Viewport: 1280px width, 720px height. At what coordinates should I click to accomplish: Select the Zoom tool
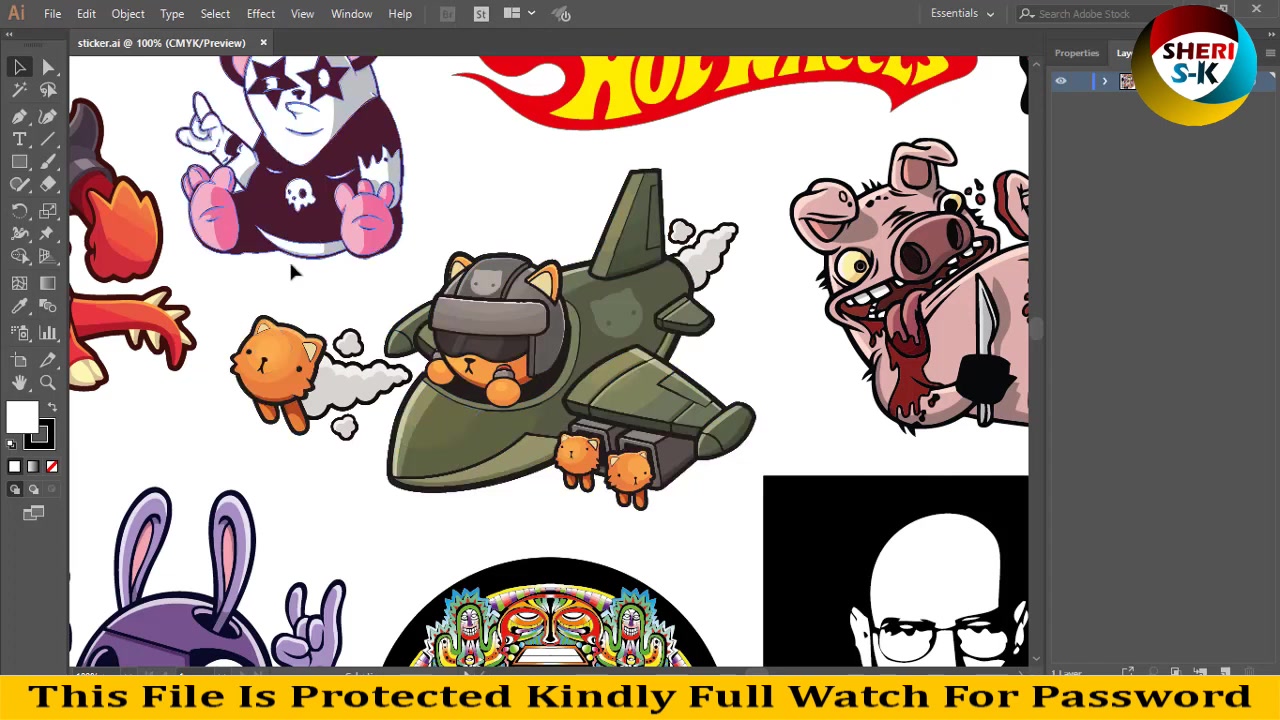click(48, 382)
